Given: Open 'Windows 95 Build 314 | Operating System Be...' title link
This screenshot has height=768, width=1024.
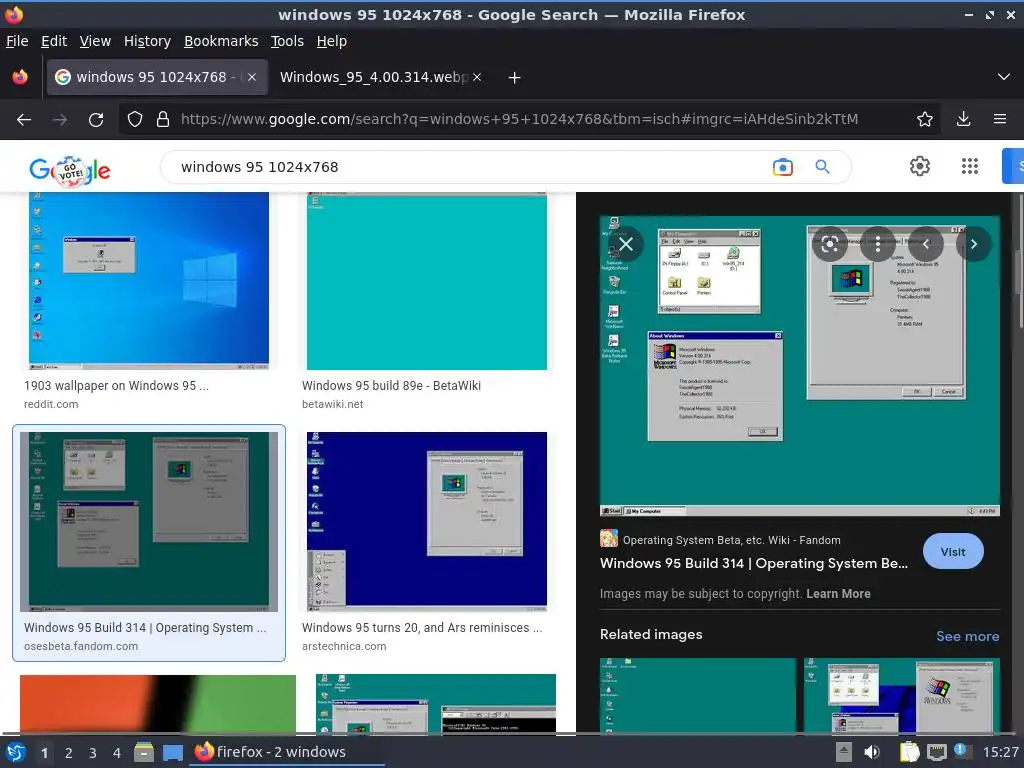Looking at the screenshot, I should pyautogui.click(x=754, y=564).
